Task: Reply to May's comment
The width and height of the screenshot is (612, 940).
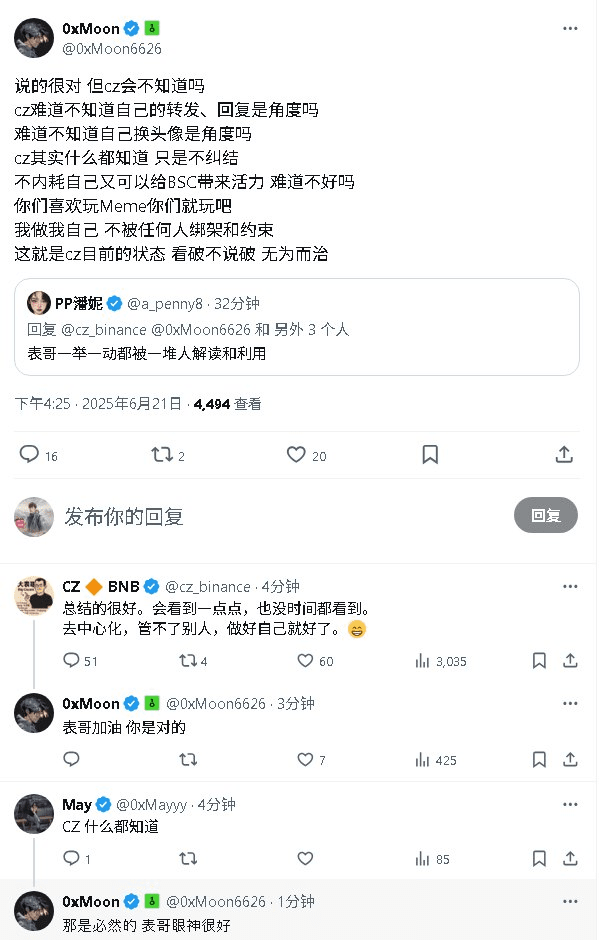Action: 71,858
